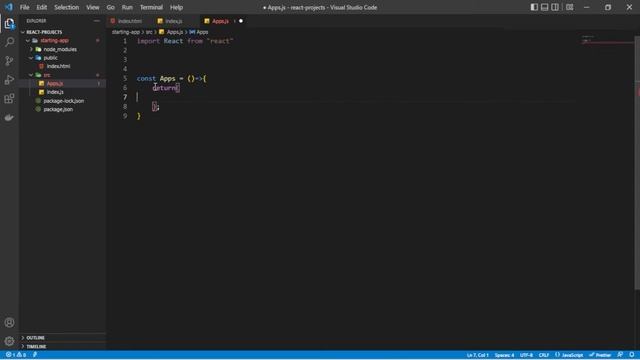This screenshot has height=360, width=640.
Task: Click the import React line of code
Action: [185, 41]
